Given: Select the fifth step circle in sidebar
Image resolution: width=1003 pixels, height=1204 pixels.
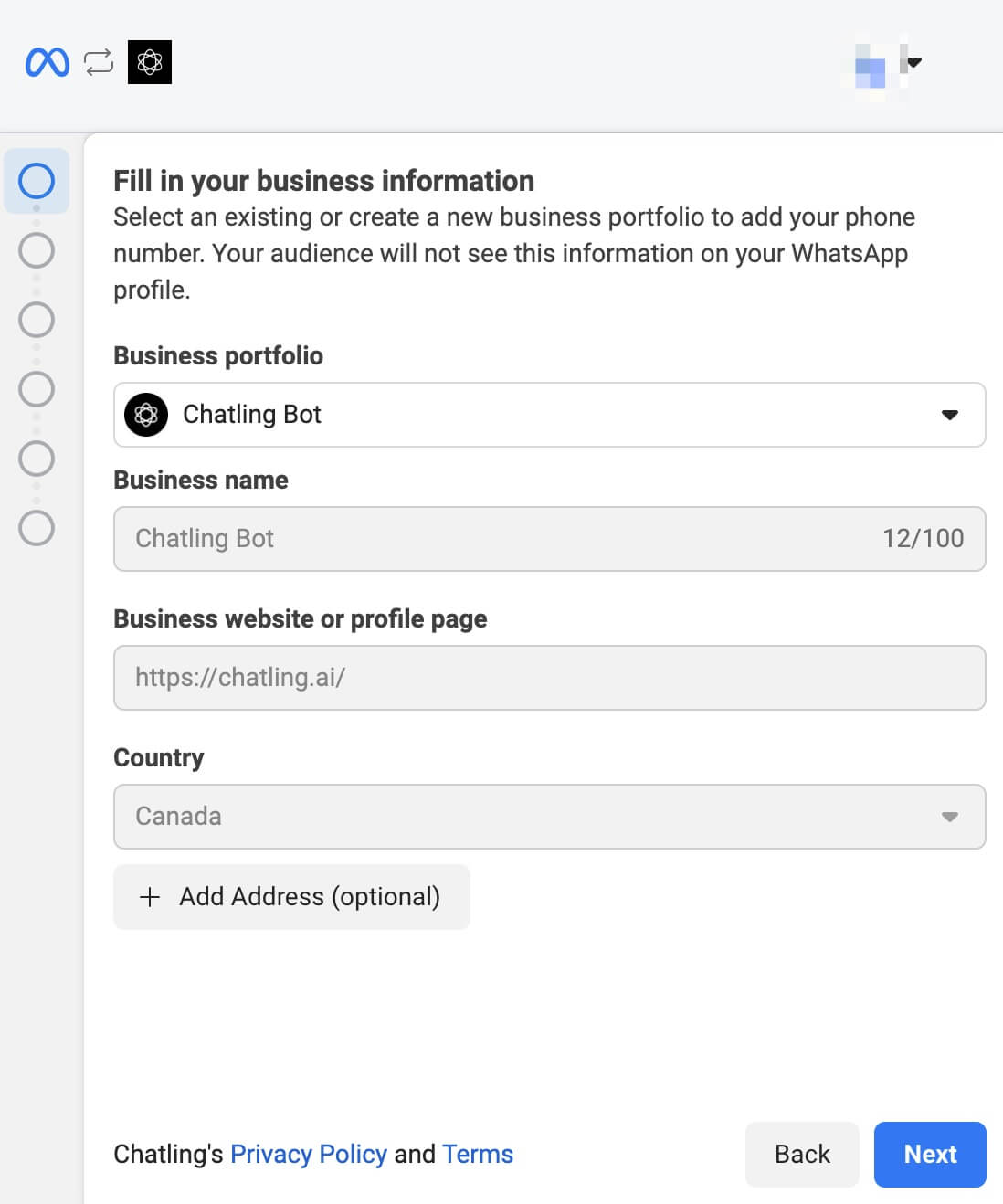Looking at the screenshot, I should (x=37, y=459).
